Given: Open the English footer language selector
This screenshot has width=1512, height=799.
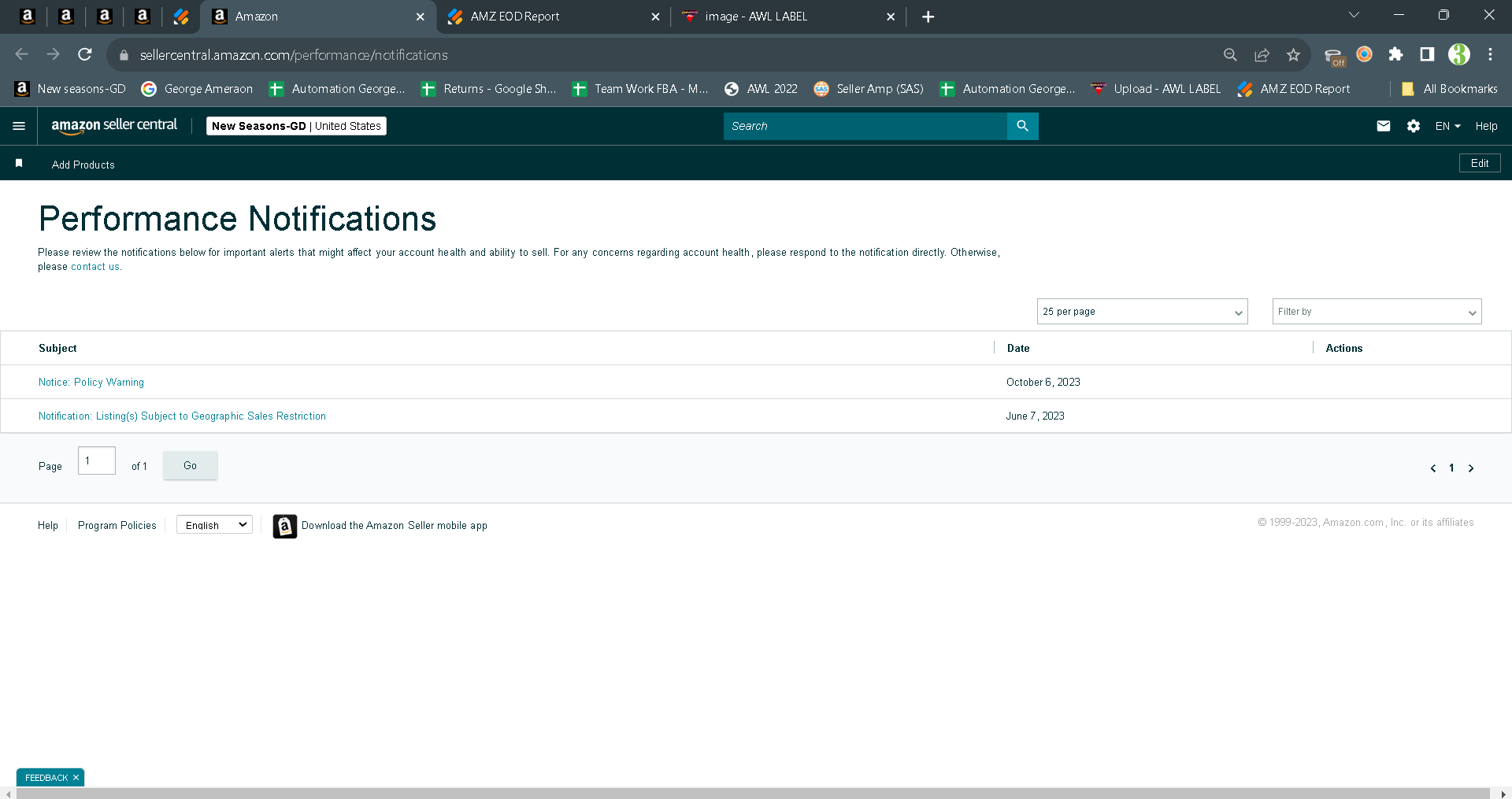Looking at the screenshot, I should coord(214,525).
